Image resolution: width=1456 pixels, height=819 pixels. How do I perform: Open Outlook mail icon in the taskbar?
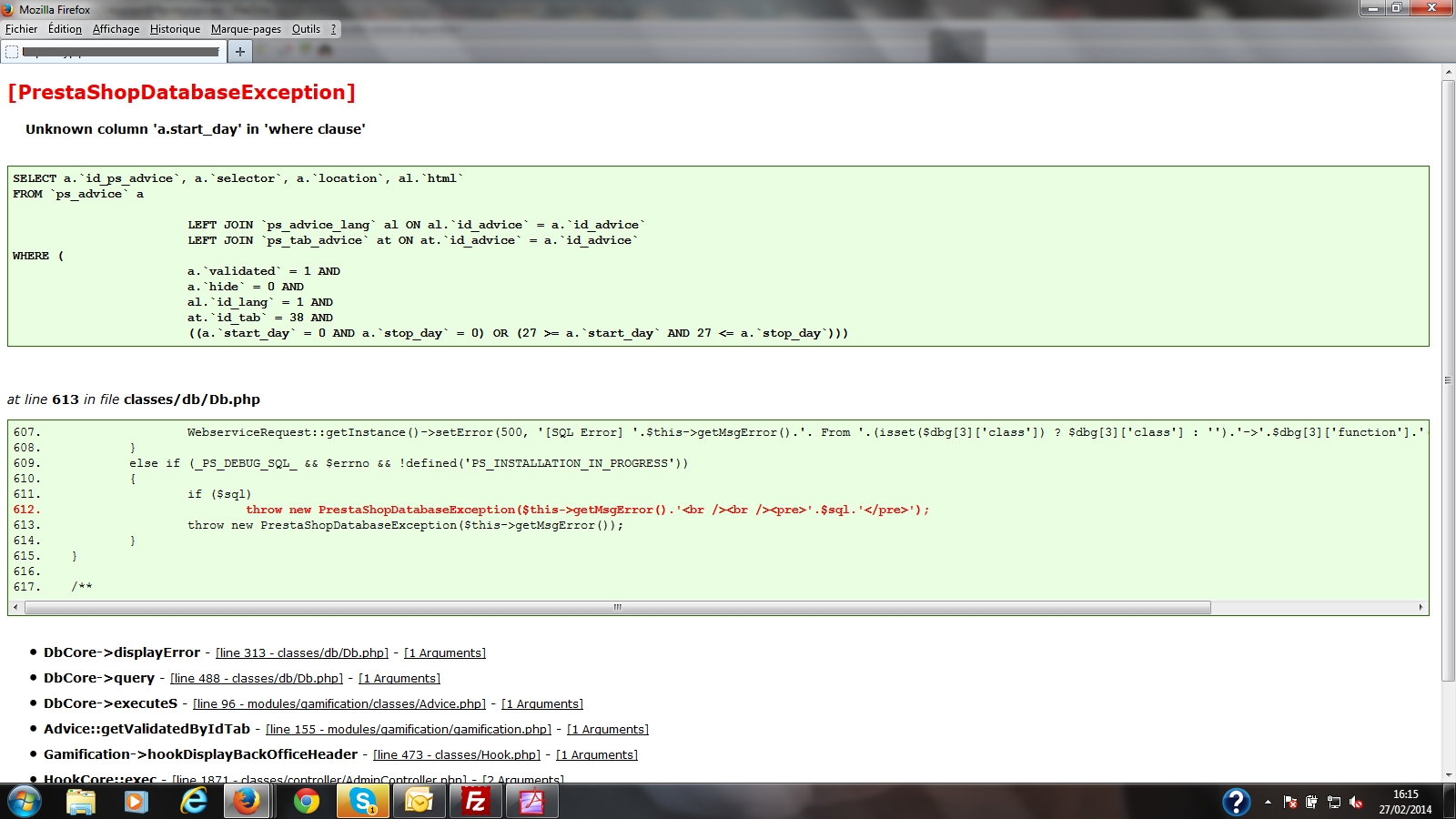point(420,802)
